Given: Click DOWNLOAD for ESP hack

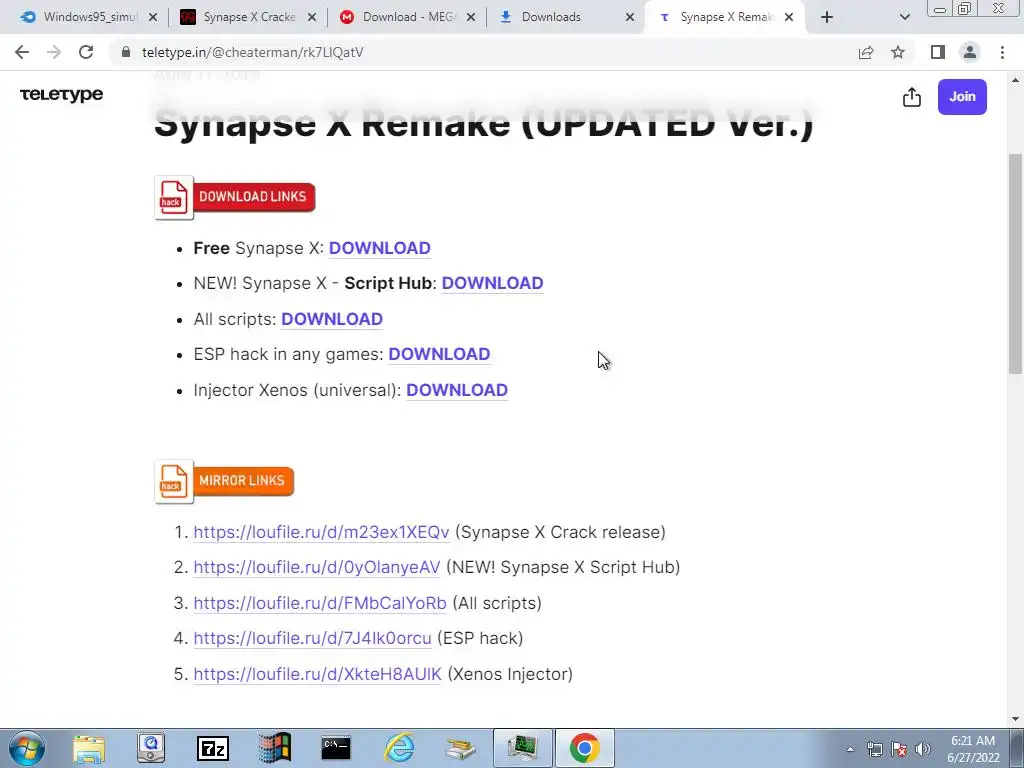Looking at the screenshot, I should click(439, 354).
